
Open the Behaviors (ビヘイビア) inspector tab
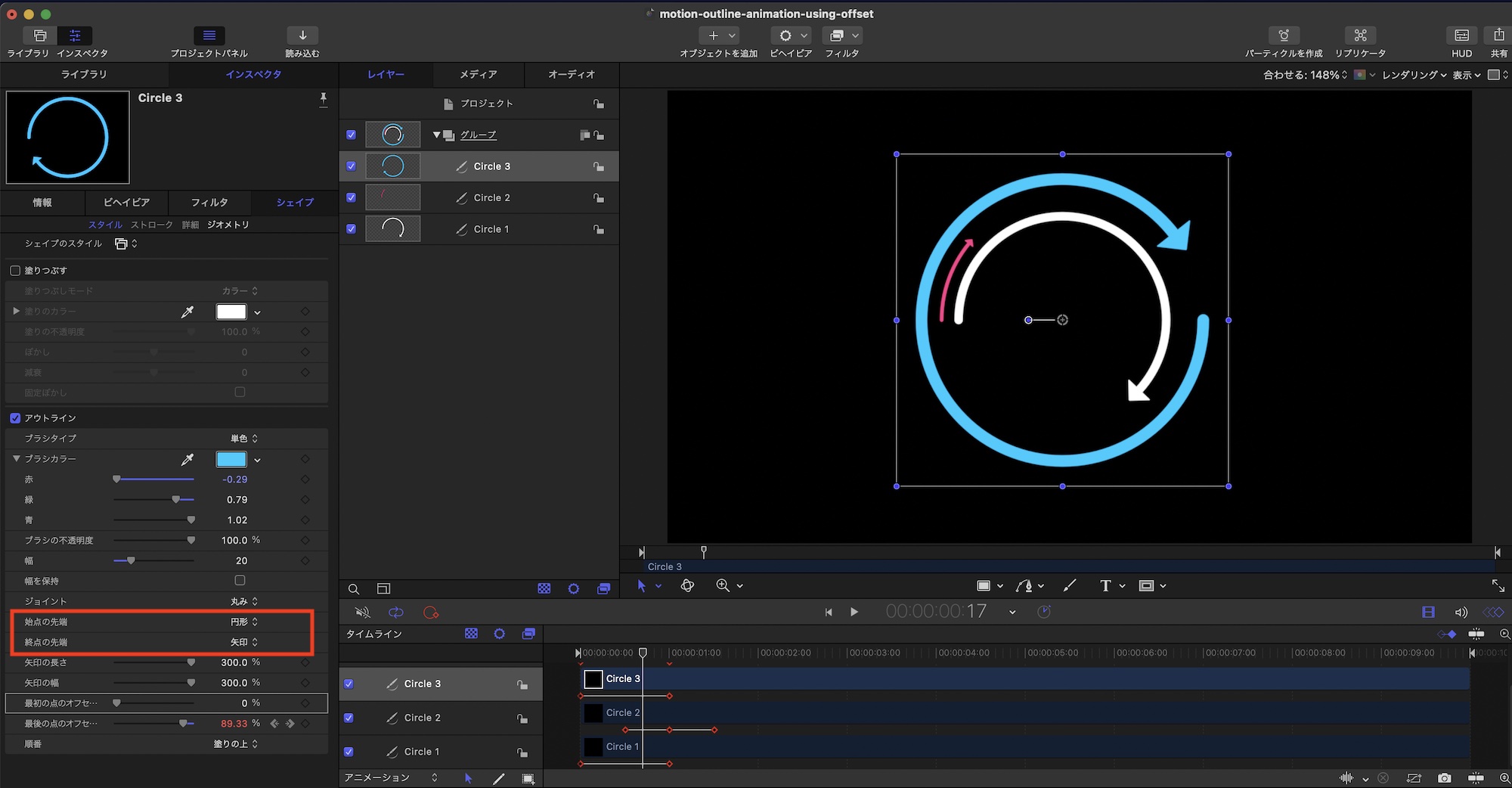[126, 203]
